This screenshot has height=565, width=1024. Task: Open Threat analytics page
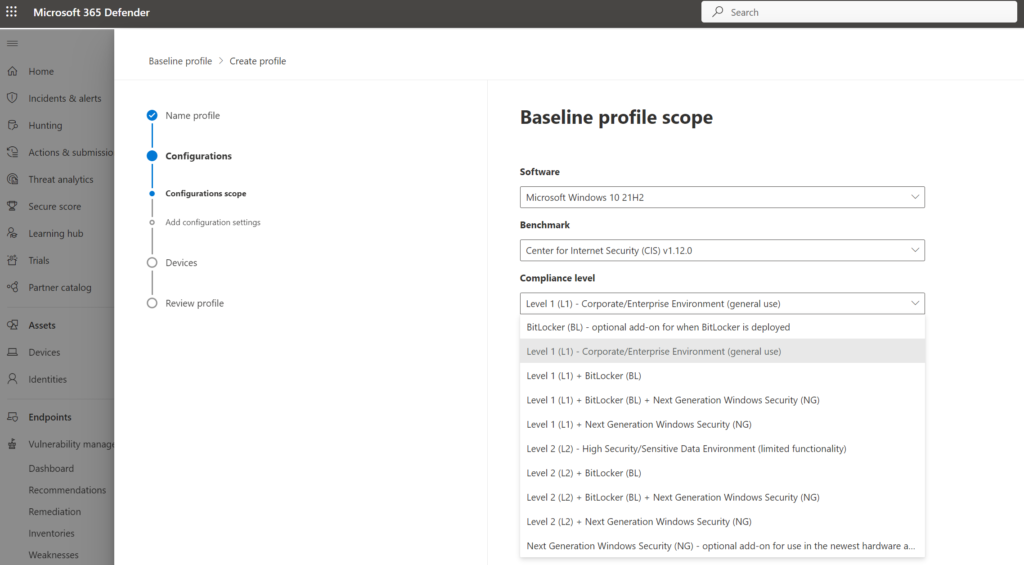pos(61,180)
